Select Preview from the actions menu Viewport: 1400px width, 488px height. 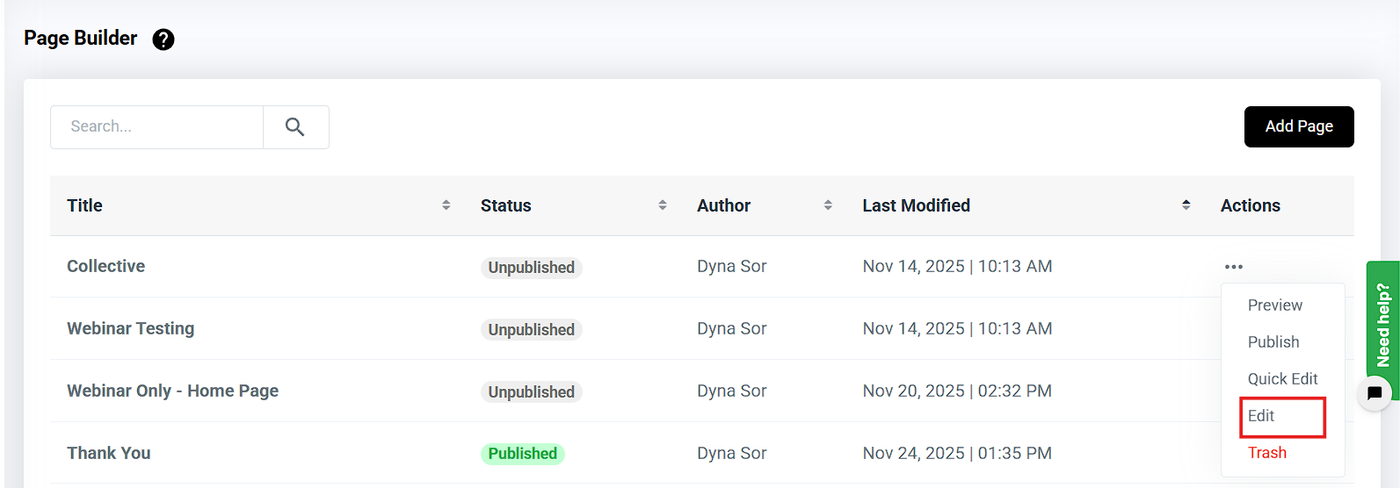point(1275,305)
